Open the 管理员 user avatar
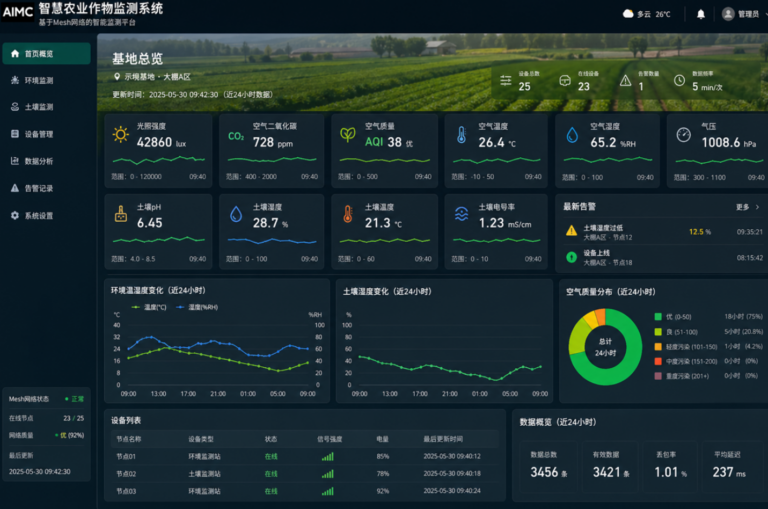The width and height of the screenshot is (768, 509). (728, 14)
